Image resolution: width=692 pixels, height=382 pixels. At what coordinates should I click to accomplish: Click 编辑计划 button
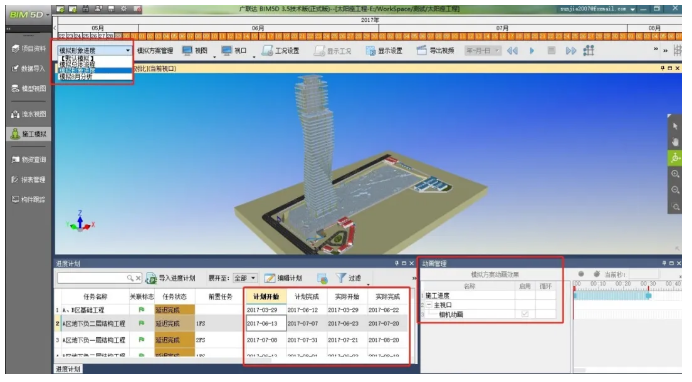(283, 278)
